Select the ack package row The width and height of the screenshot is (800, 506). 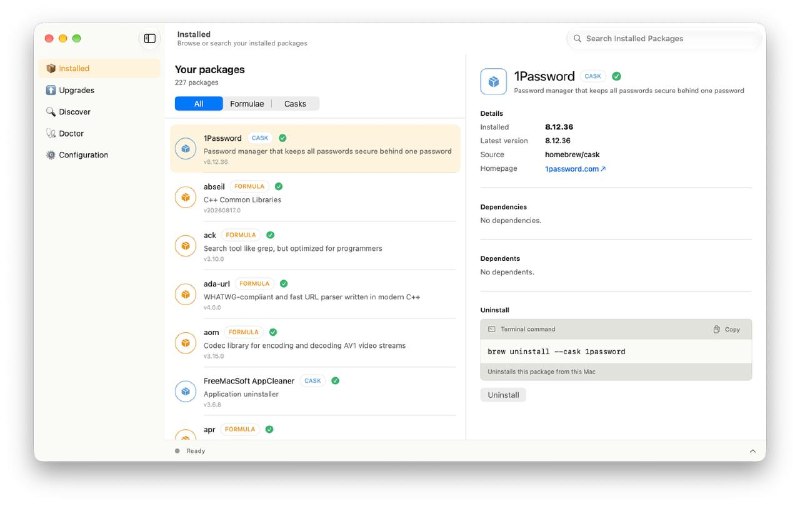click(315, 246)
